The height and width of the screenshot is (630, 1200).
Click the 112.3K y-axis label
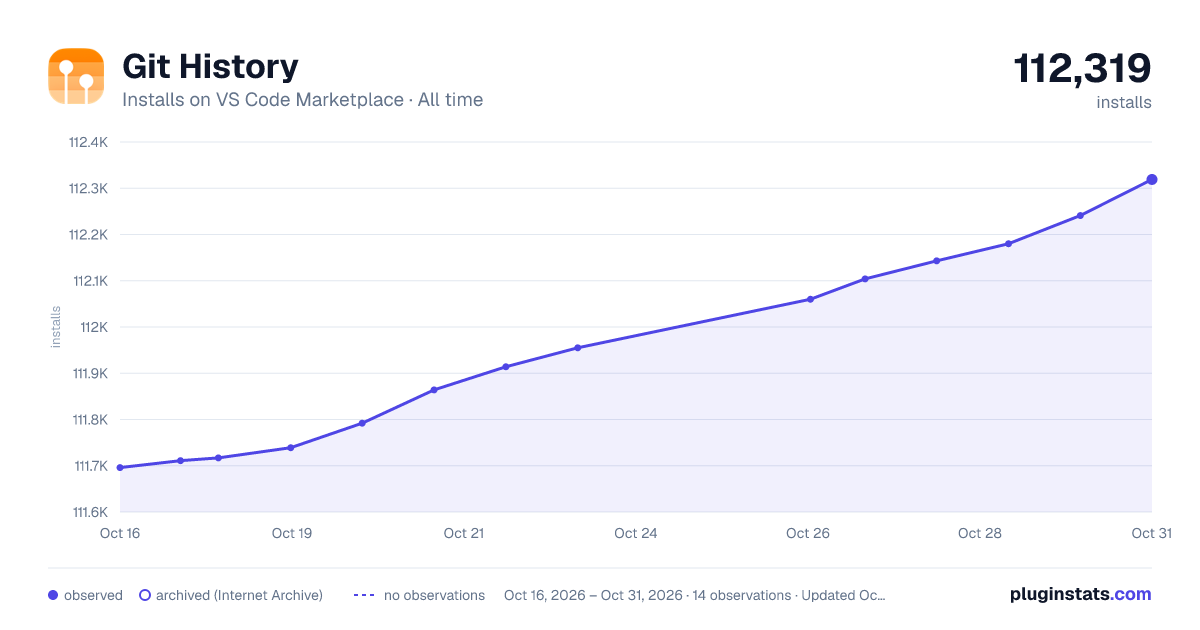click(x=88, y=188)
